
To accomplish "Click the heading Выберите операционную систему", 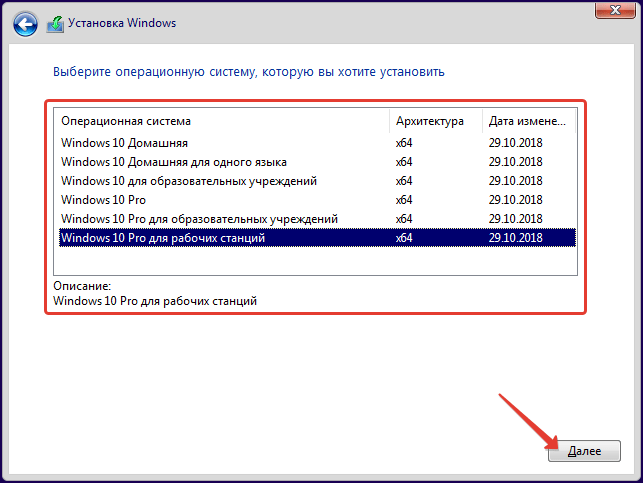I will 249,72.
